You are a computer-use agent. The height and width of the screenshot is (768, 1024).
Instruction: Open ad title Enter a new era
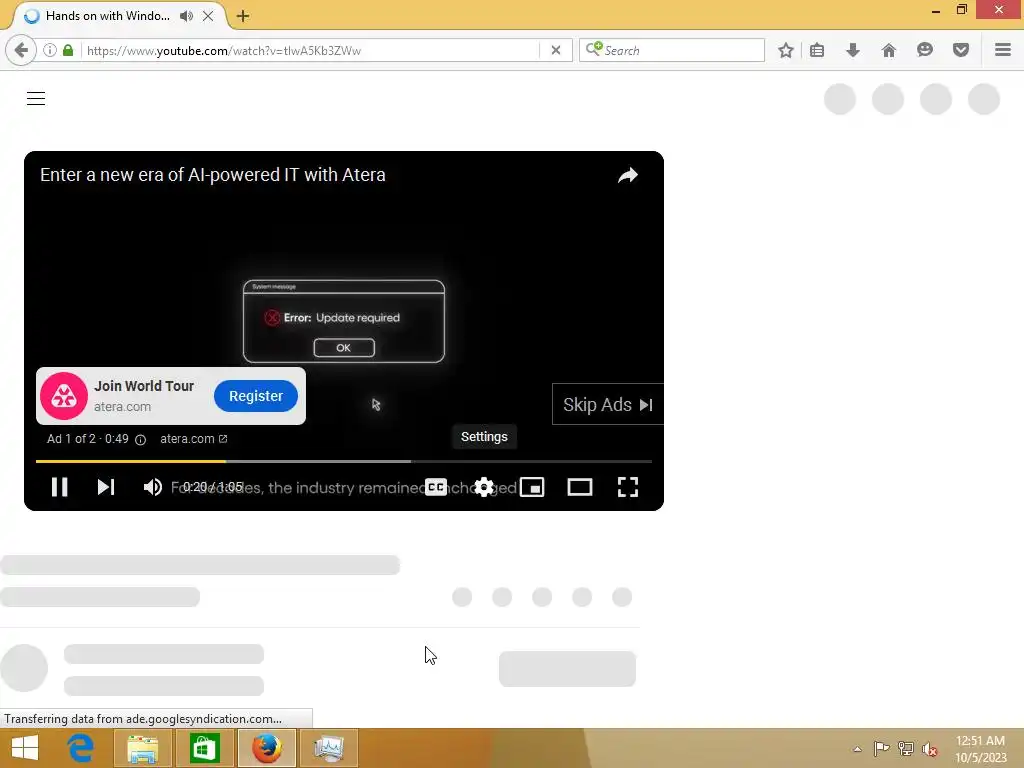tap(213, 175)
